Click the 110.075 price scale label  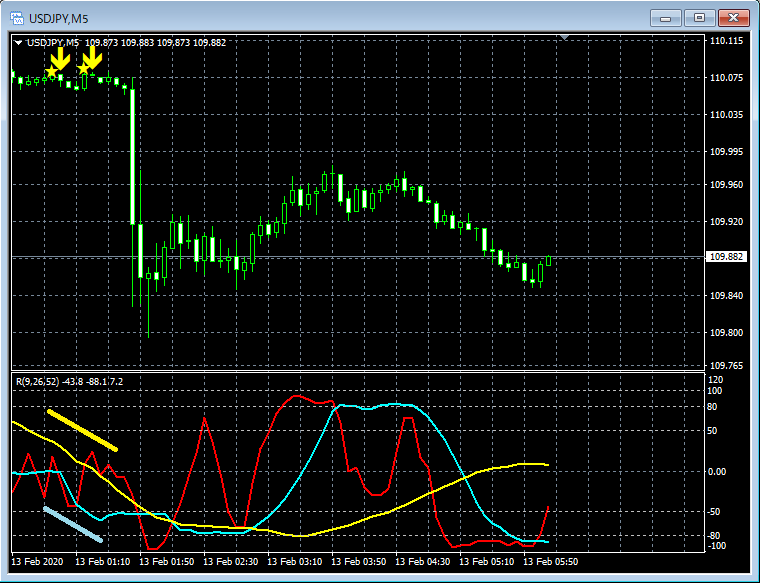[726, 78]
